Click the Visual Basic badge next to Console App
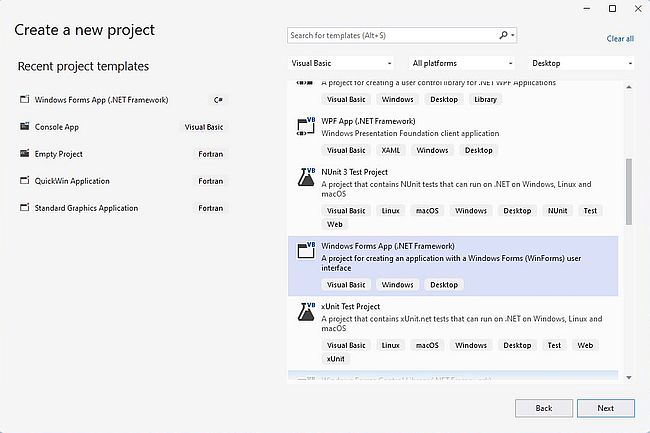The image size is (650, 433). click(x=204, y=127)
